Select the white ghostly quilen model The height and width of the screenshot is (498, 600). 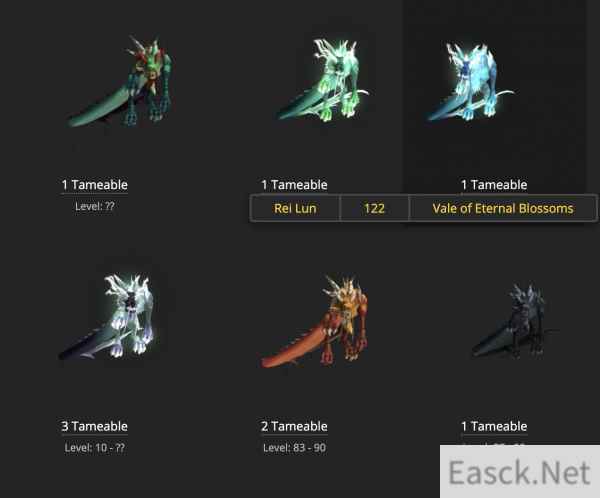click(107, 317)
